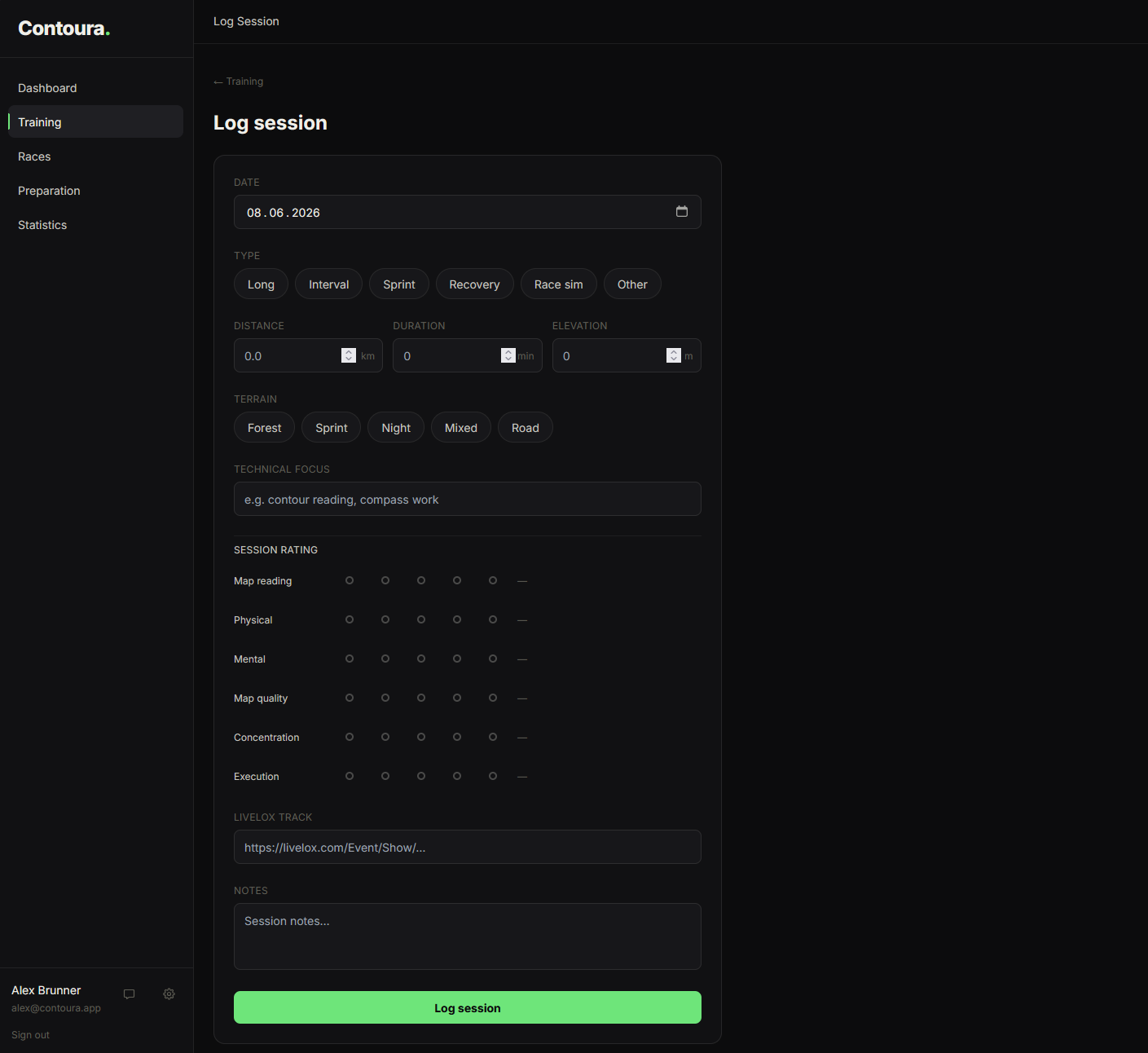Image resolution: width=1148 pixels, height=1053 pixels.
Task: Rate Map reading as 1
Action: (350, 580)
